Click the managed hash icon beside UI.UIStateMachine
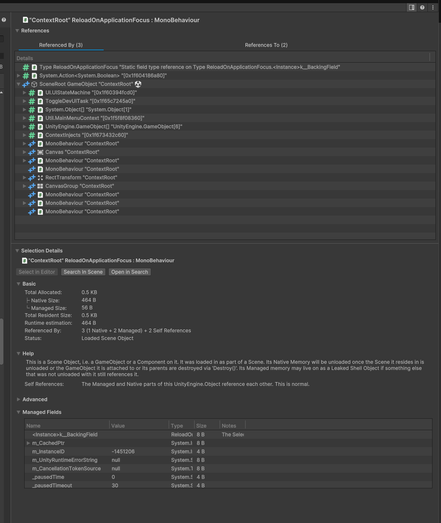This screenshot has height=523, width=441. [x=32, y=93]
